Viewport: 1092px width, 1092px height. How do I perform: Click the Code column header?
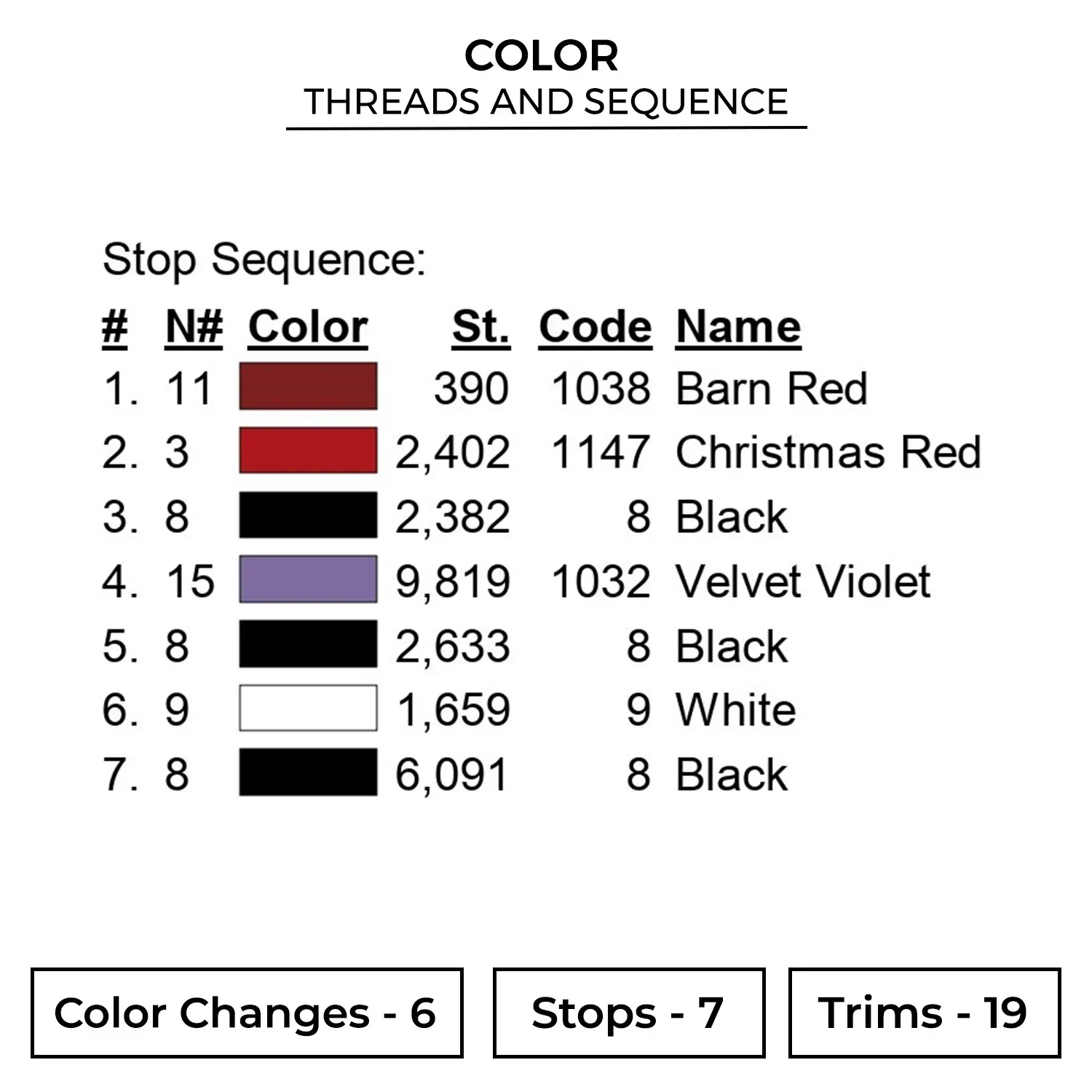[595, 327]
